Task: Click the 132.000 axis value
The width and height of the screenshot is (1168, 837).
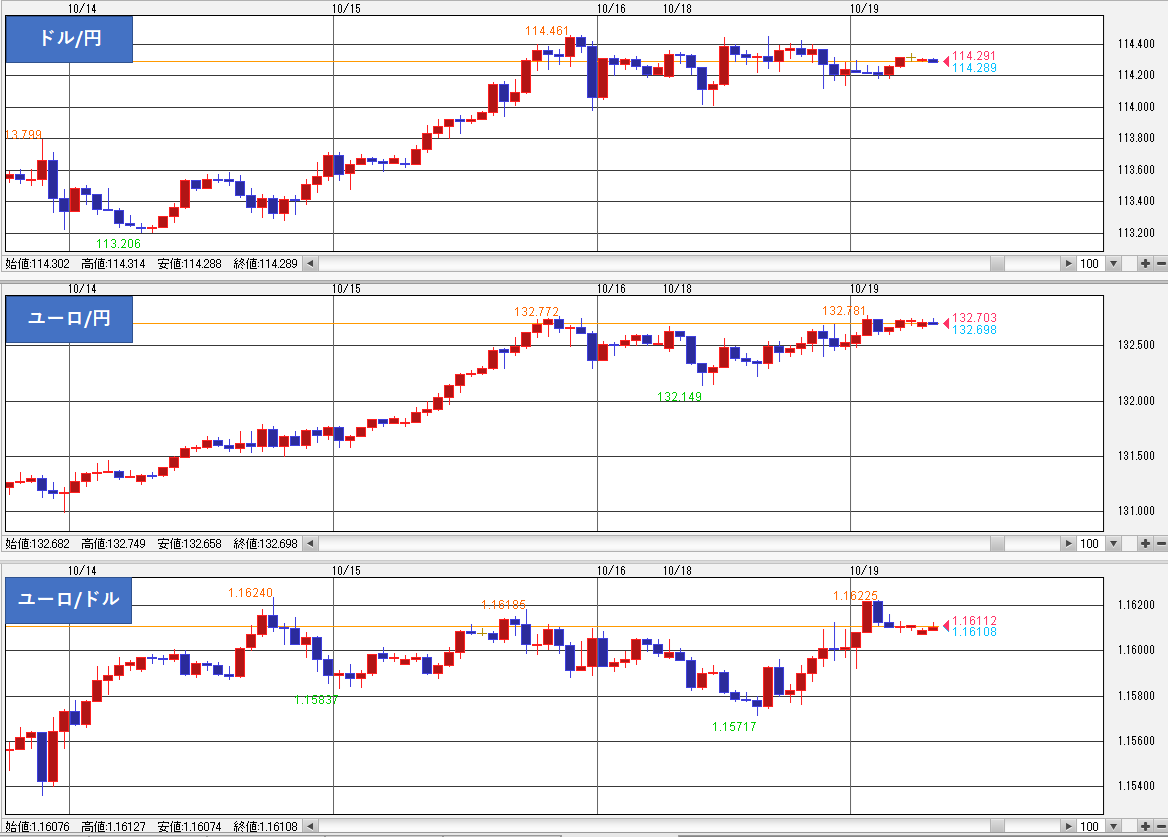Action: pos(1136,401)
